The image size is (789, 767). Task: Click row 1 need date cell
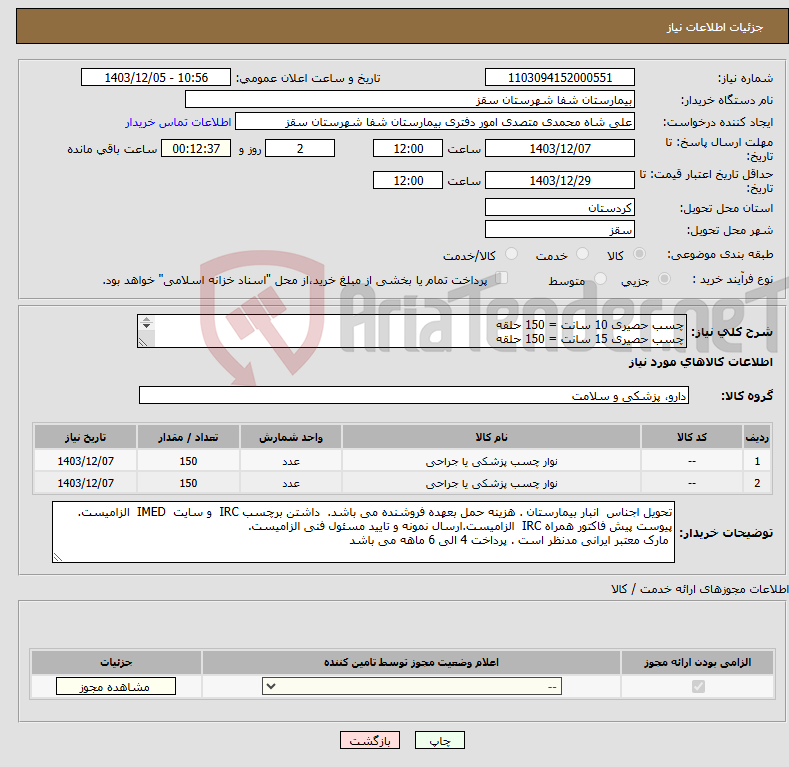pyautogui.click(x=86, y=461)
